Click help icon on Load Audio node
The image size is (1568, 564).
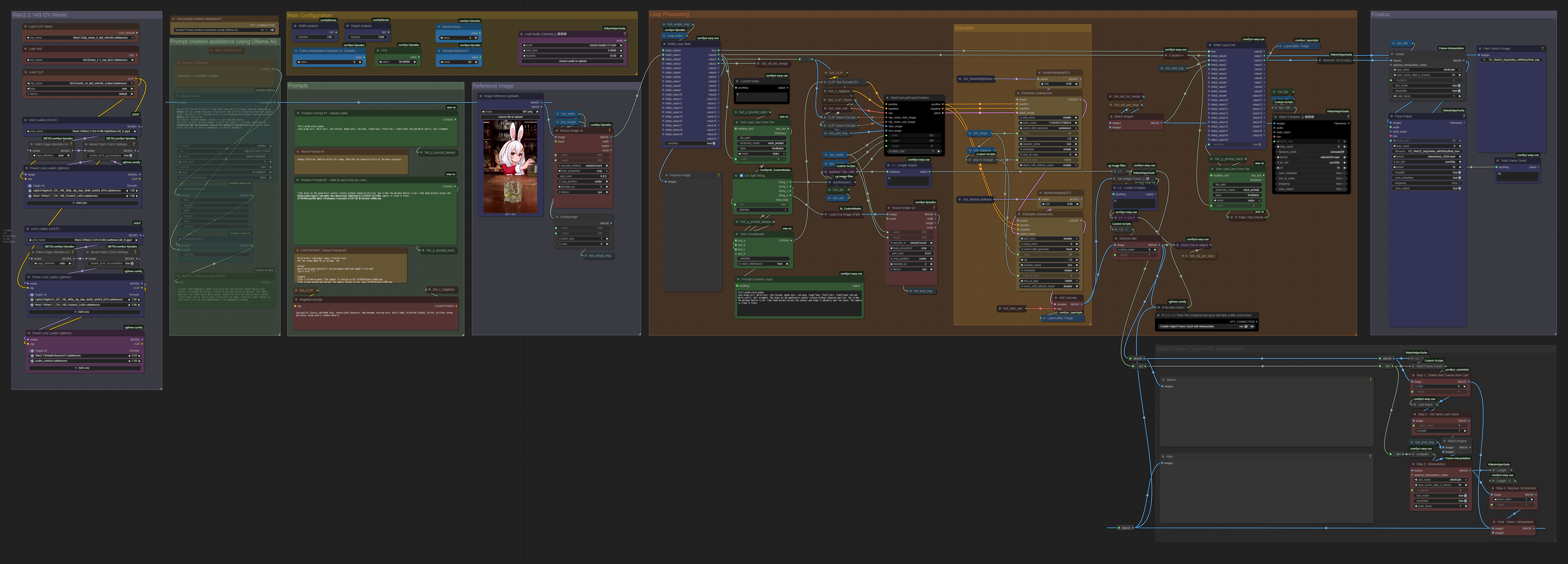(x=625, y=34)
